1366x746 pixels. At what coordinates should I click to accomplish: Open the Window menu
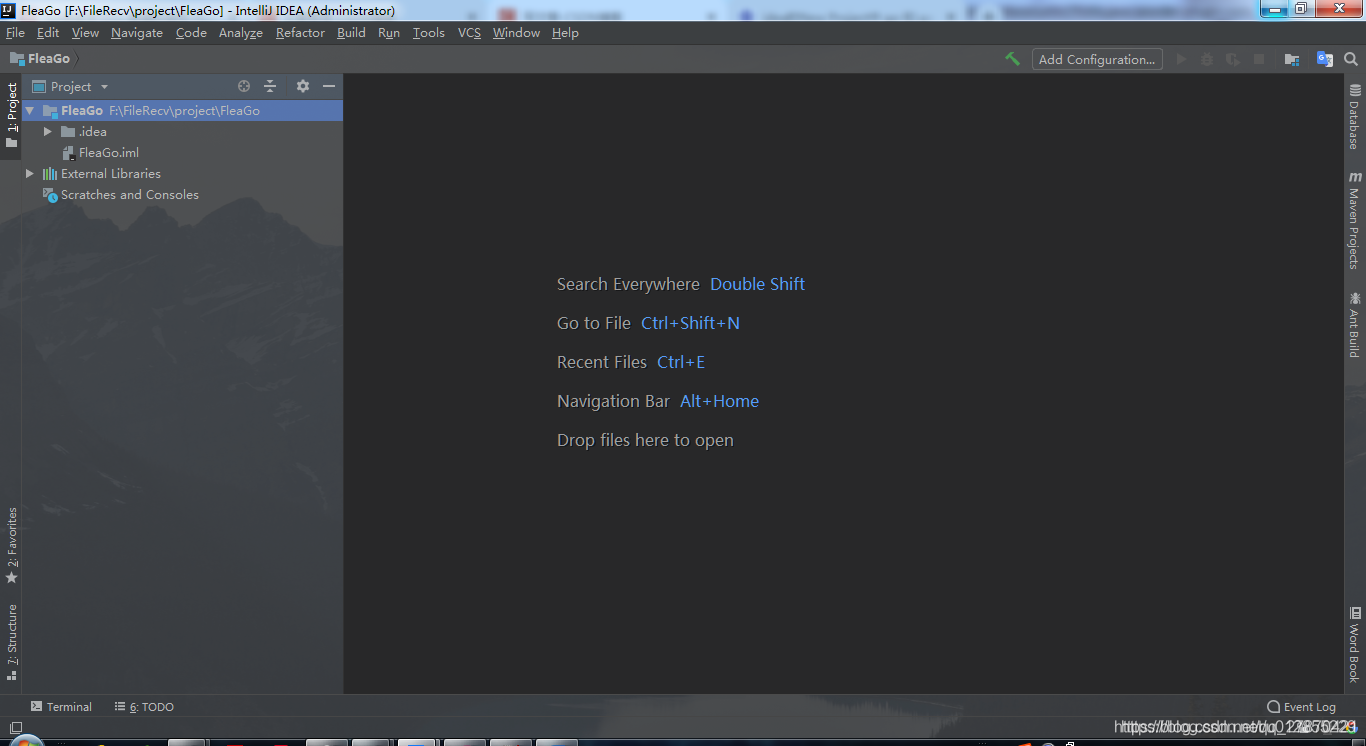coord(516,33)
